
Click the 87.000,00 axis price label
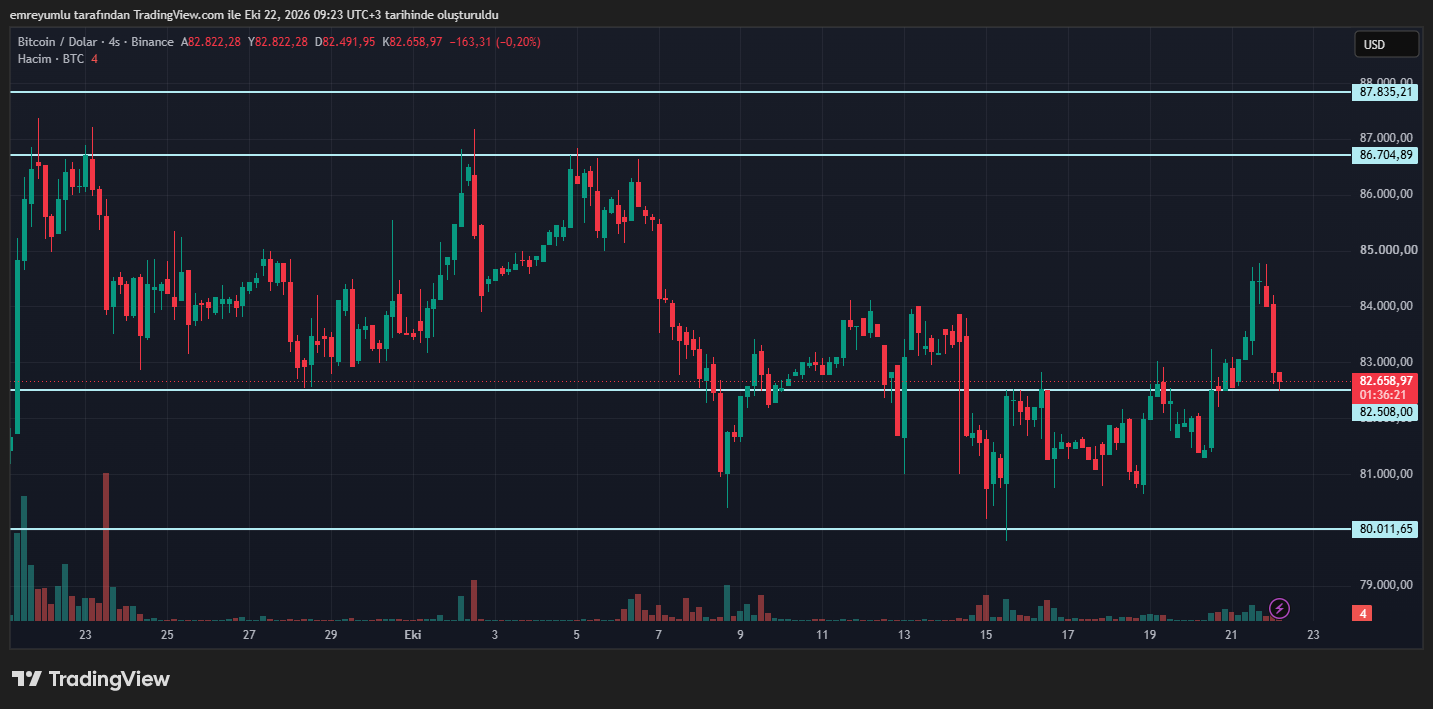[1385, 138]
